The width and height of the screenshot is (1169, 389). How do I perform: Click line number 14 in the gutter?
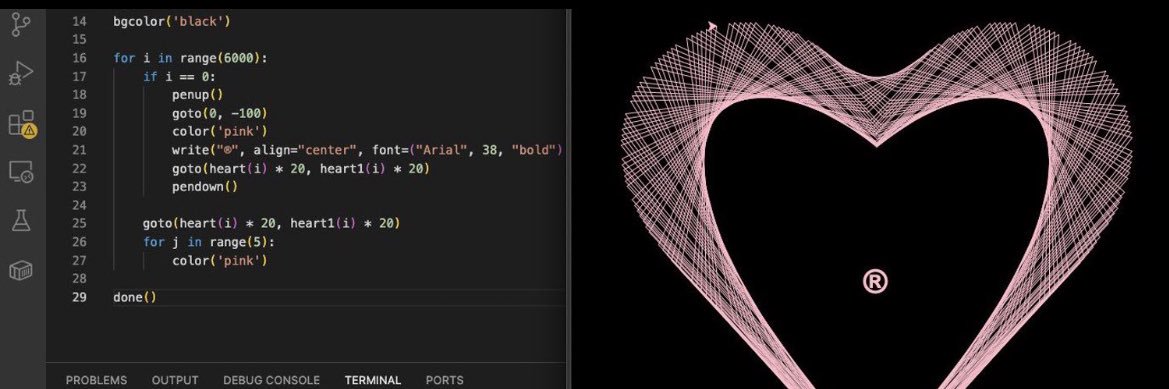pos(78,22)
